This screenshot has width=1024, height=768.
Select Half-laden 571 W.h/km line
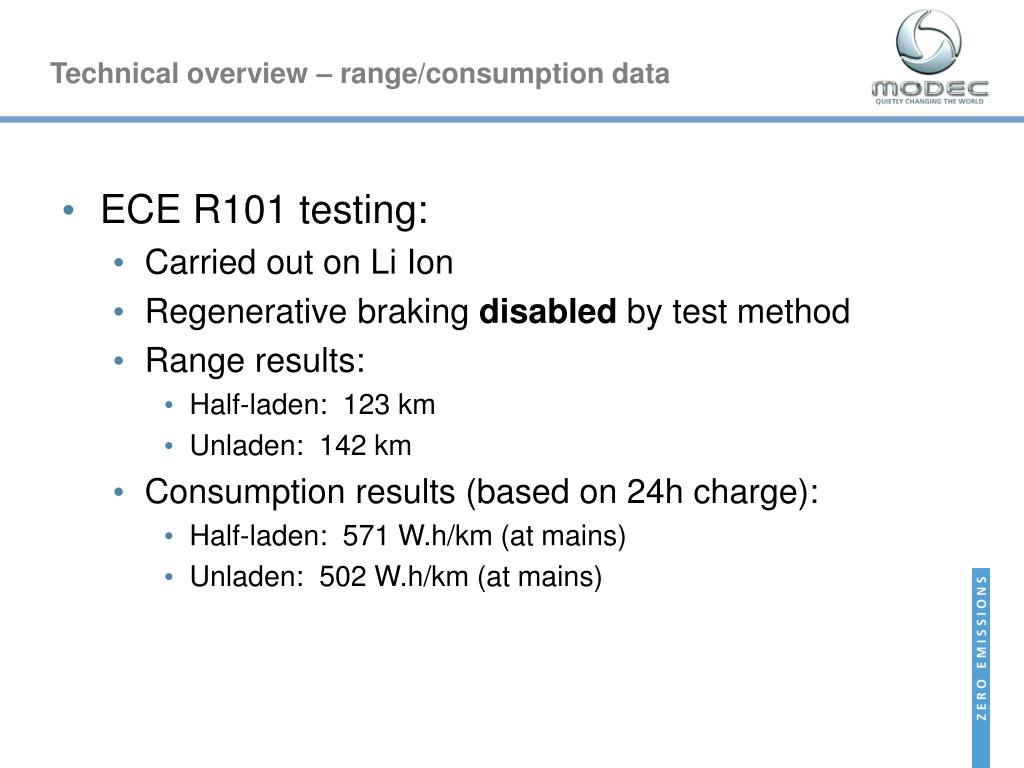[408, 536]
